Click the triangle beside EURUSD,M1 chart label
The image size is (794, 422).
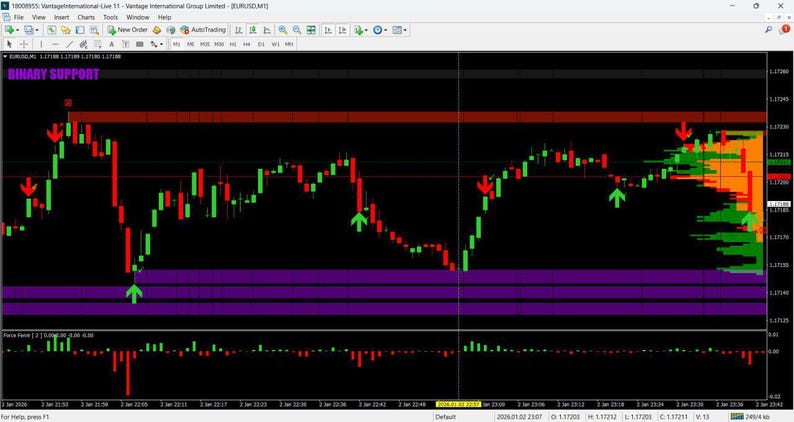[5, 57]
